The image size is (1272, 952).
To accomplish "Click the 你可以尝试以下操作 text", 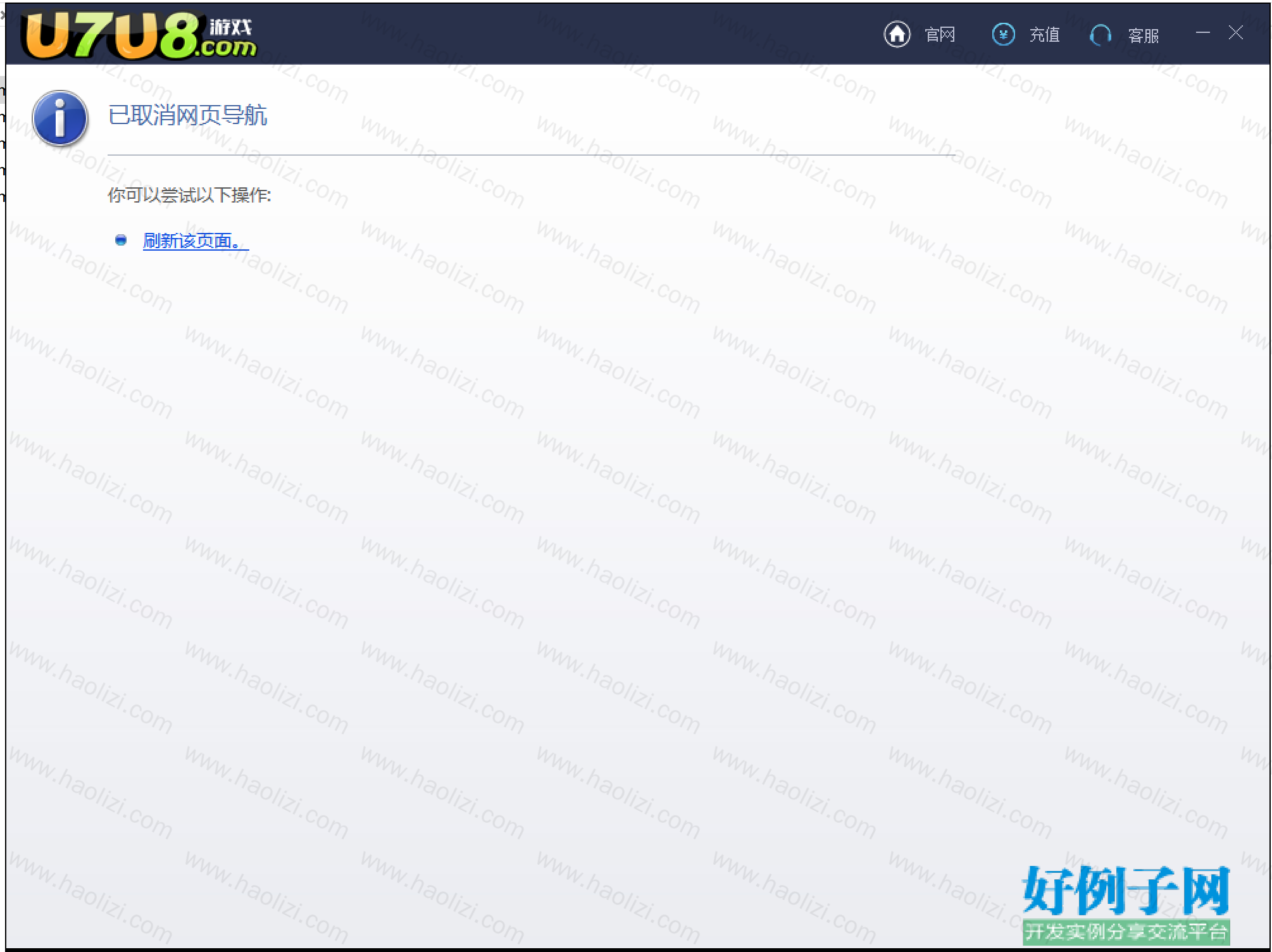I will 189,195.
